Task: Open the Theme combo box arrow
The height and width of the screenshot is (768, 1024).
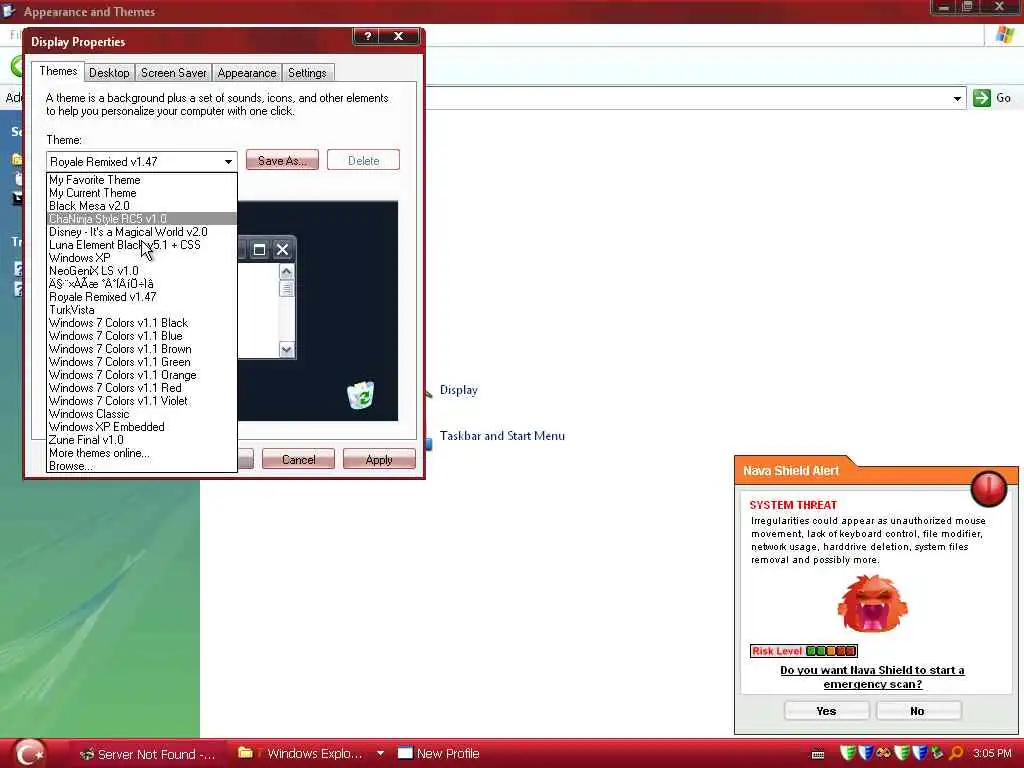Action: click(x=228, y=161)
